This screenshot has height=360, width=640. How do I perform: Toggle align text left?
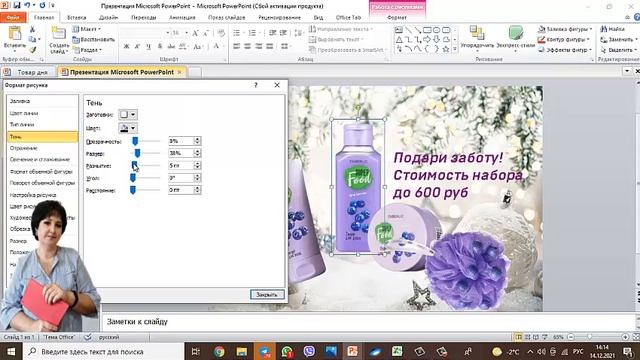click(x=236, y=47)
